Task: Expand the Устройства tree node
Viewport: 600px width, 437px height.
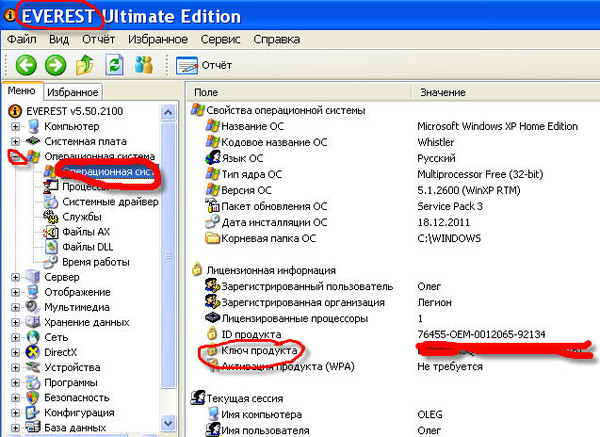Action: click(x=15, y=367)
